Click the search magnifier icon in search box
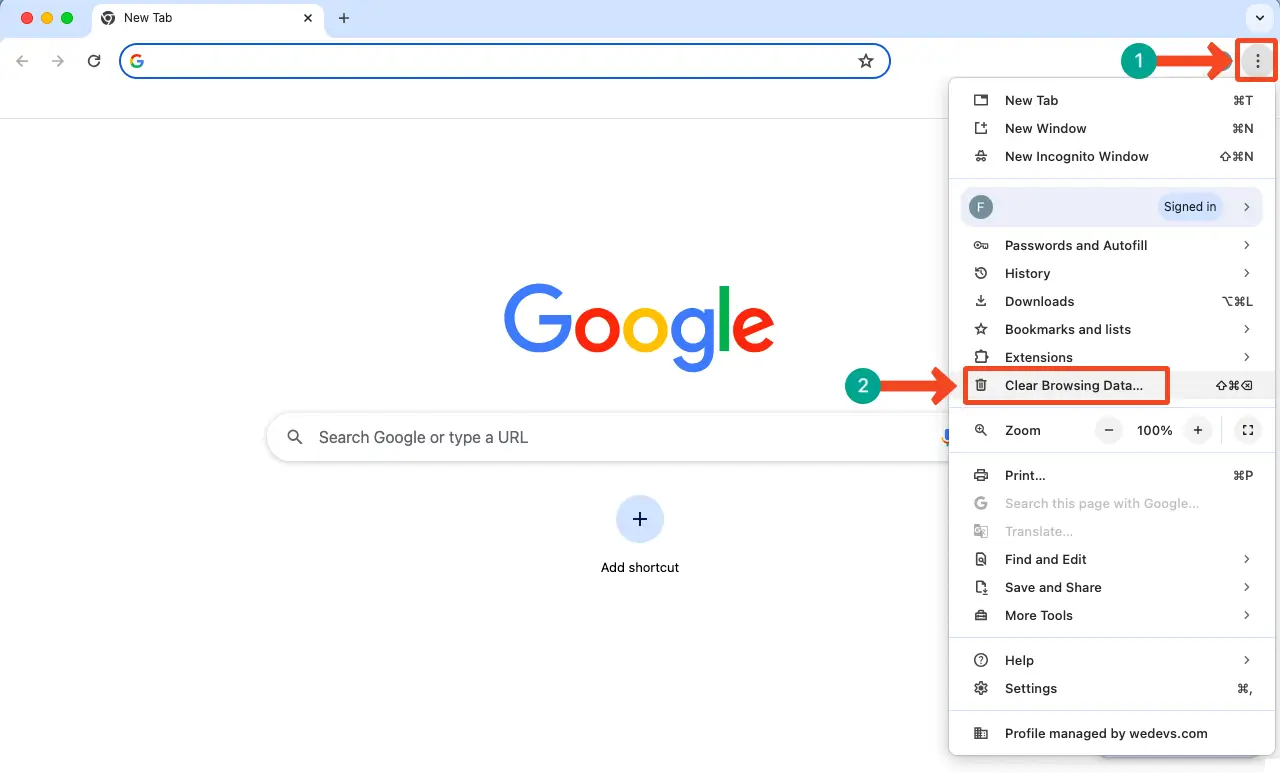Image resolution: width=1280 pixels, height=773 pixels. [295, 437]
